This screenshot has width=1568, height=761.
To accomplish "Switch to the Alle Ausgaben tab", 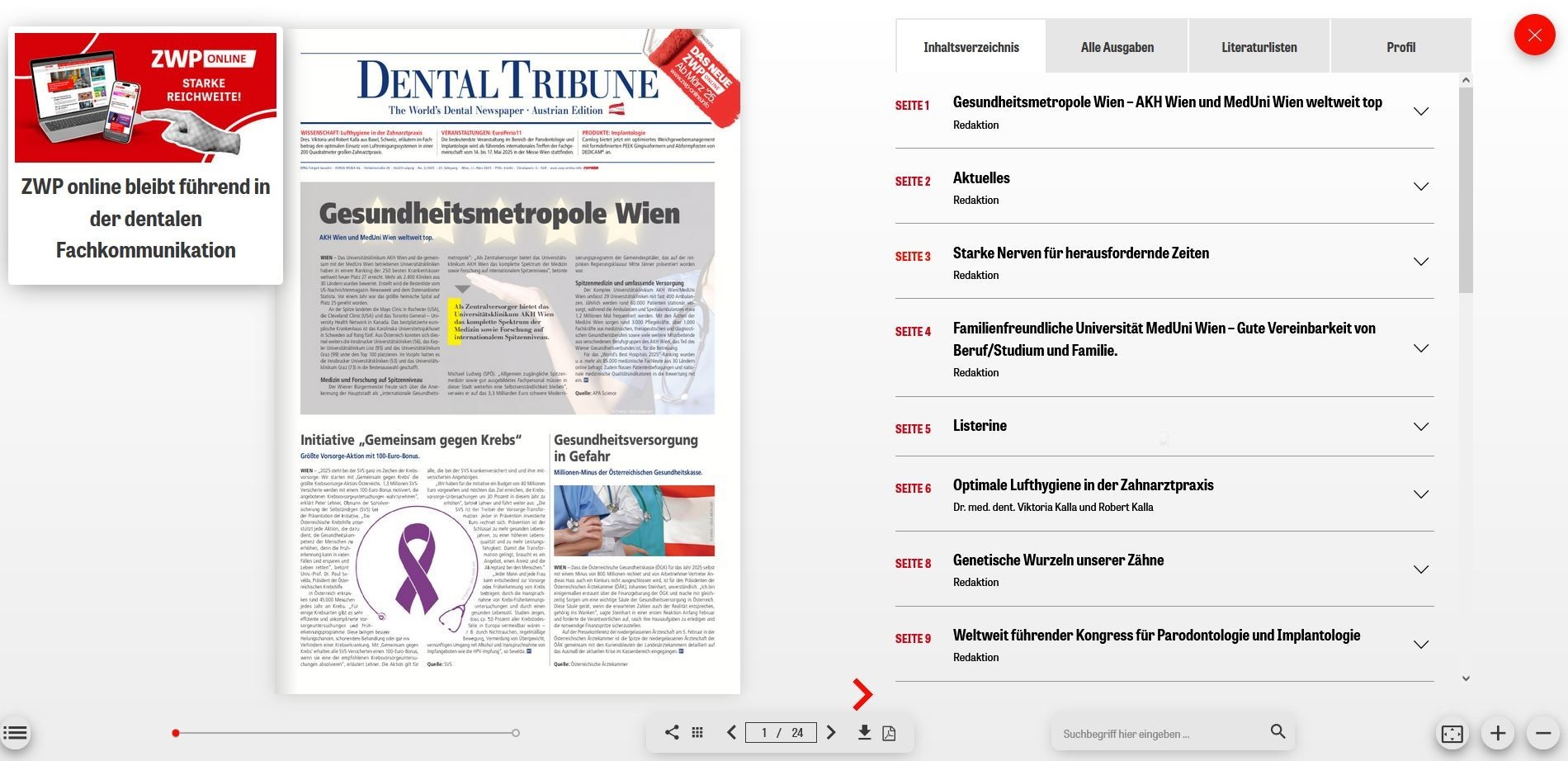I will [1117, 47].
